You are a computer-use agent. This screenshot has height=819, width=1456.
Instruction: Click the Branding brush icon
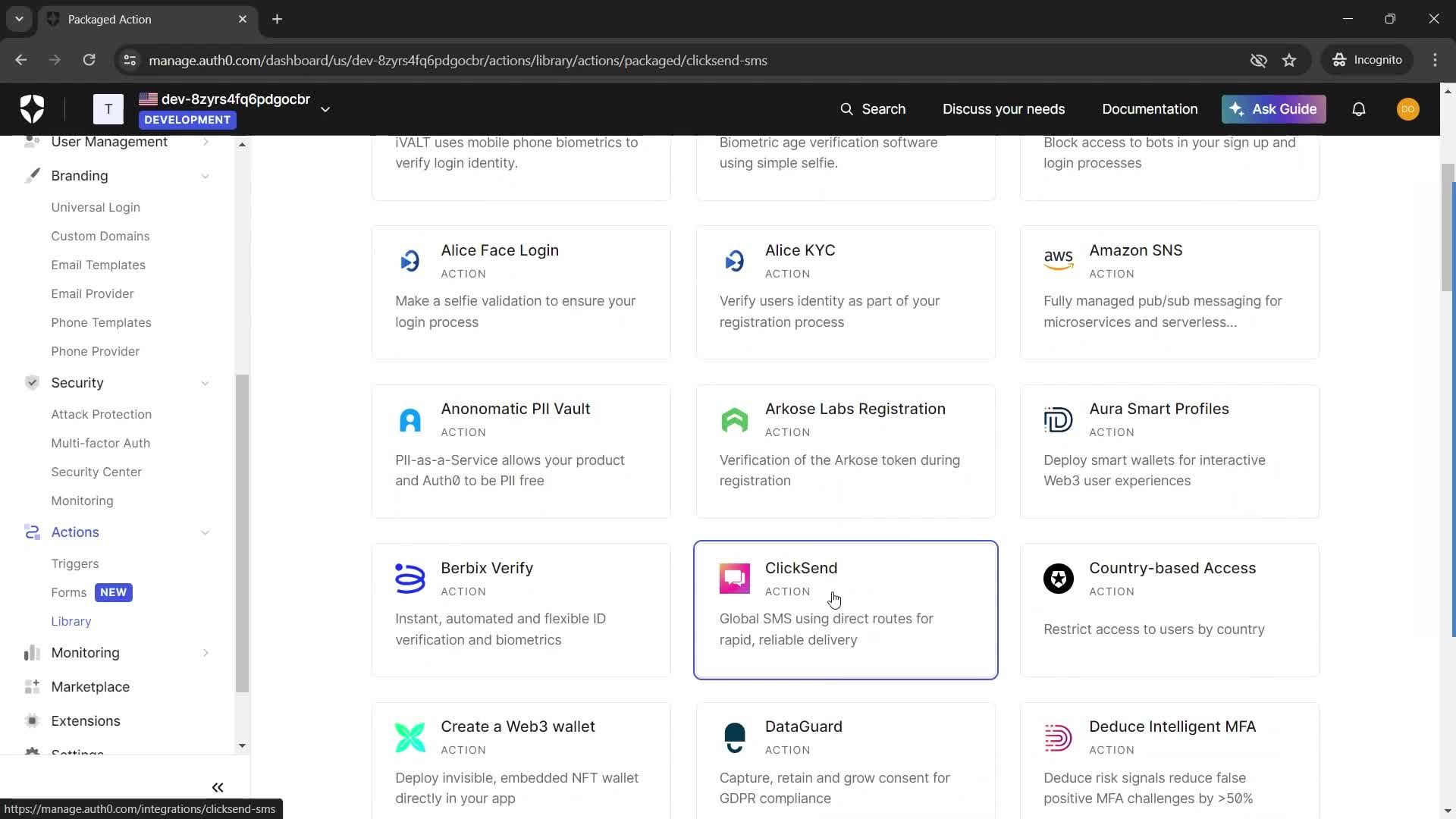click(32, 176)
